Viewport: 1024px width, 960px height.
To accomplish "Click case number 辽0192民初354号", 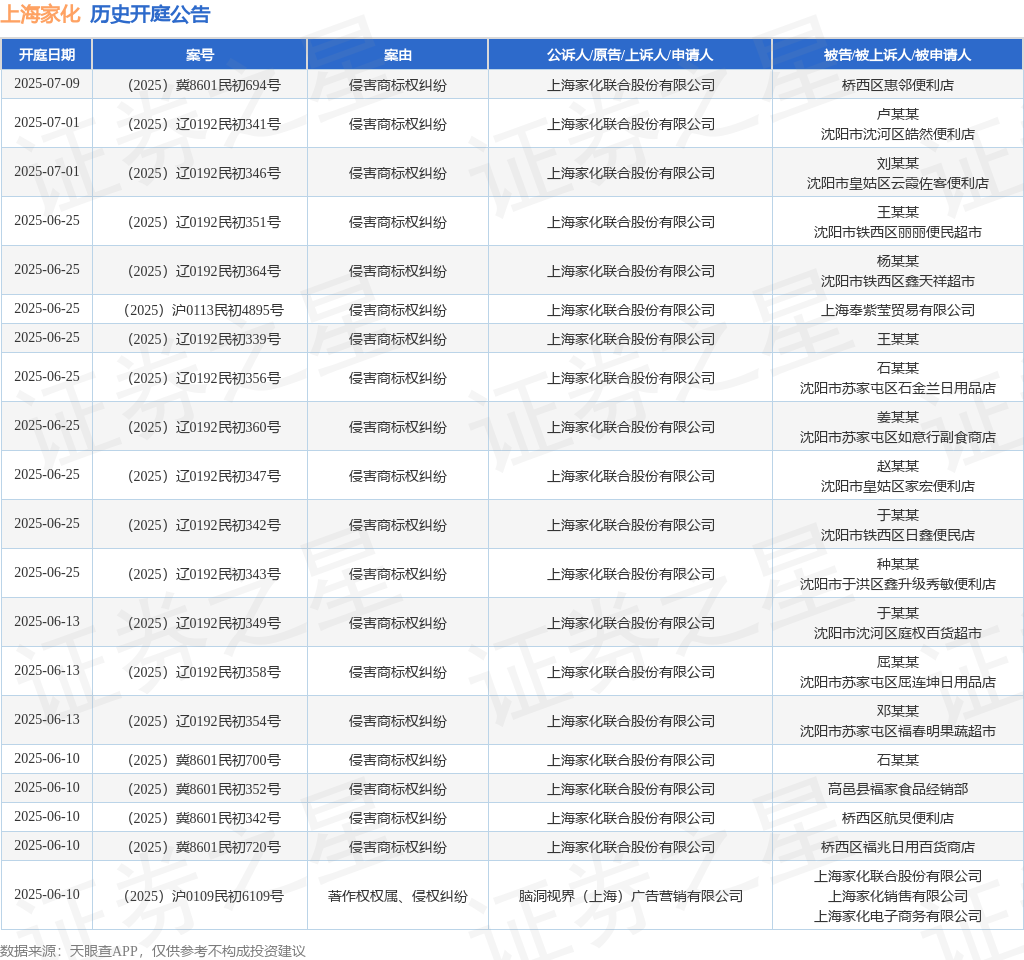I will pos(204,721).
